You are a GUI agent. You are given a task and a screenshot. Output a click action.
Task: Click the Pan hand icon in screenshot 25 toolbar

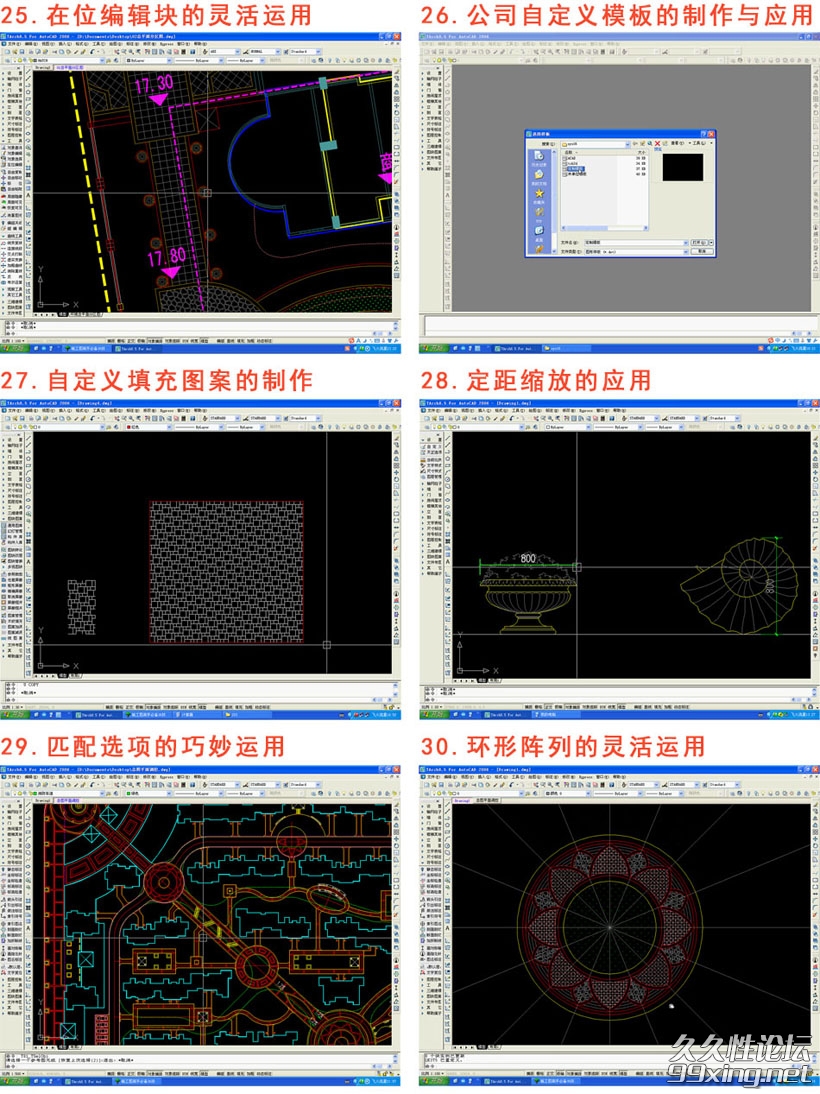click(x=117, y=52)
